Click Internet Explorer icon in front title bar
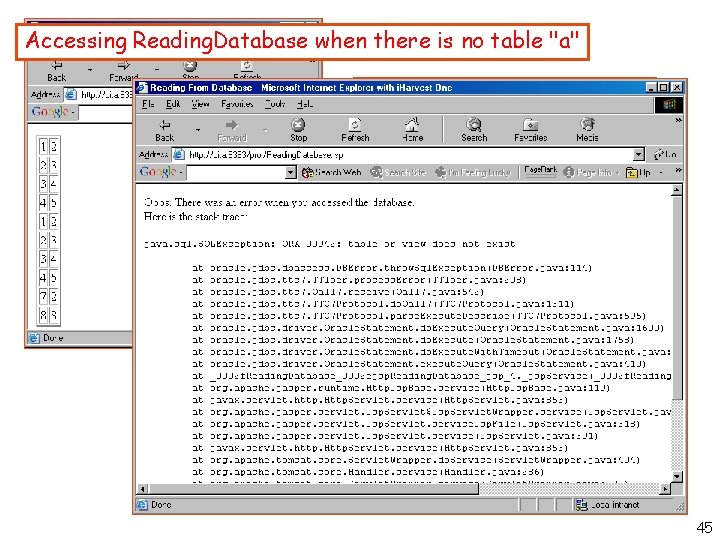 coord(142,87)
